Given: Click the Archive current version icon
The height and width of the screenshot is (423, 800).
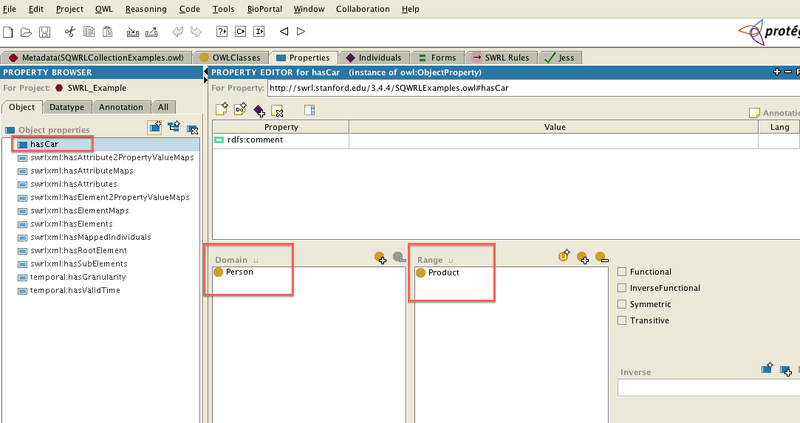Looking at the screenshot, I should coord(133,32).
